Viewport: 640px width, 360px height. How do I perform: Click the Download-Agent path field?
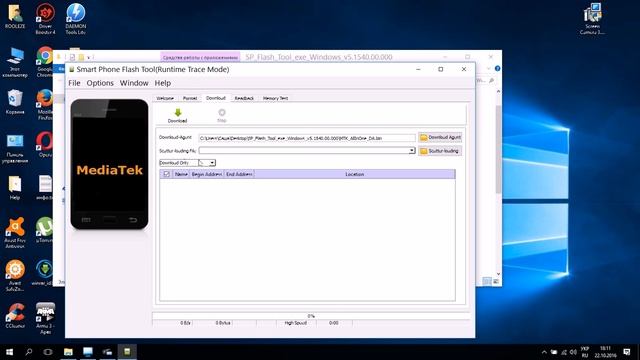(307, 138)
